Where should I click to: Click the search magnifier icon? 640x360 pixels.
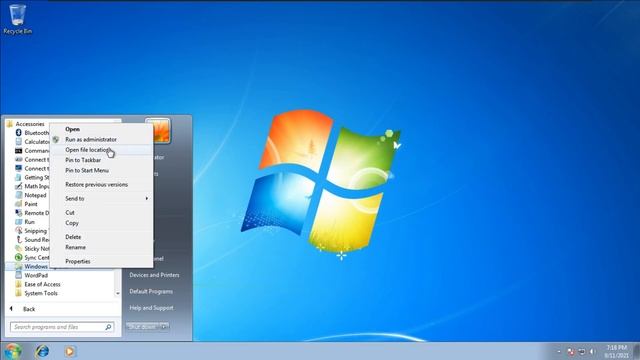pos(108,327)
